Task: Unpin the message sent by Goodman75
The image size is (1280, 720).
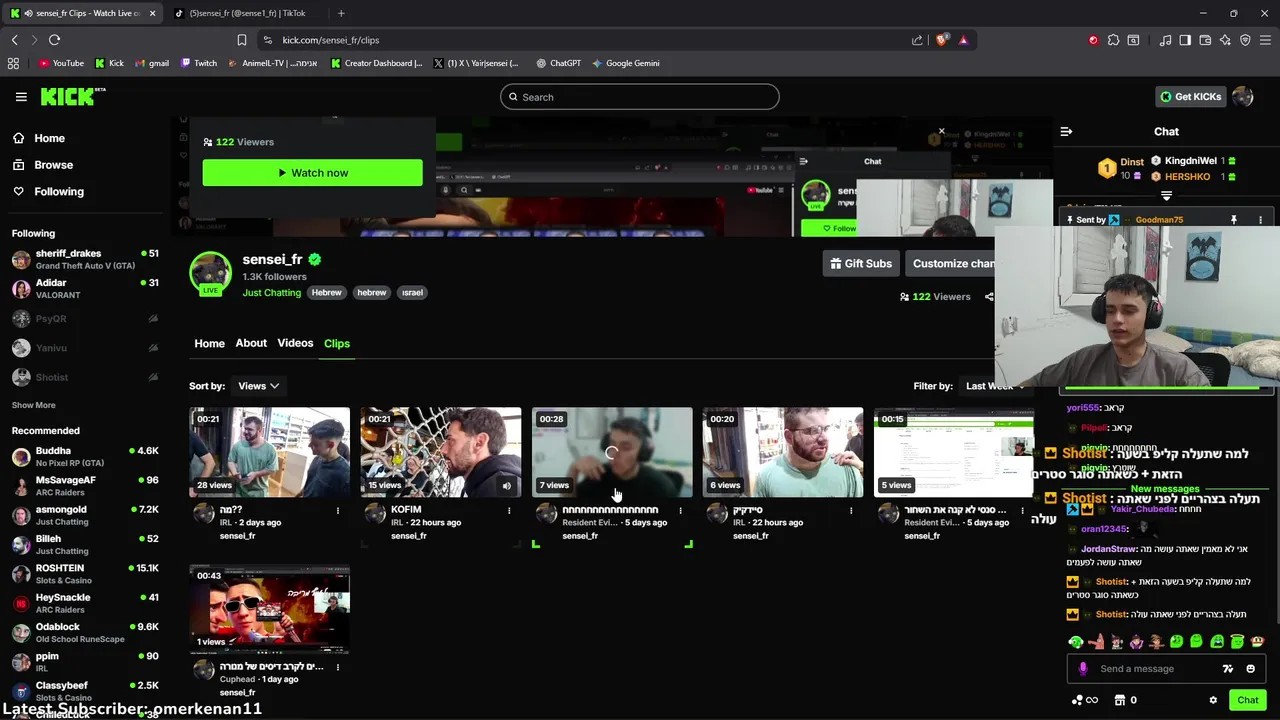Action: pyautogui.click(x=1234, y=220)
